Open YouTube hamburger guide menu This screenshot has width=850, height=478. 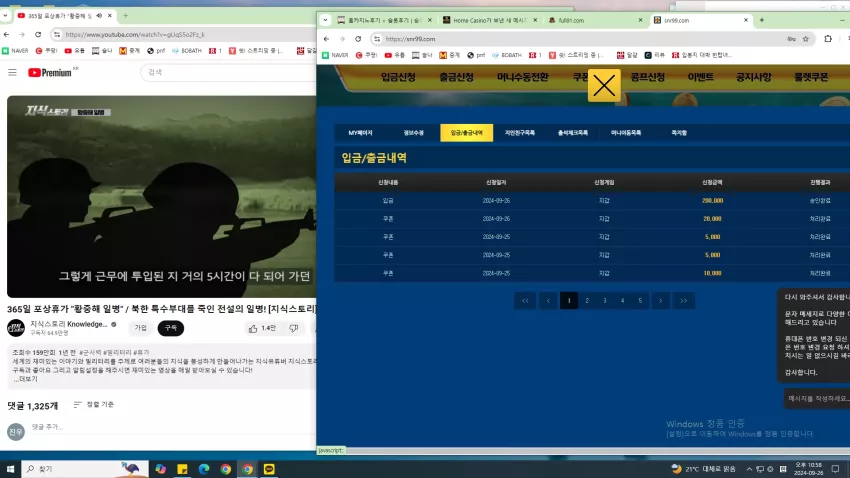click(x=12, y=72)
